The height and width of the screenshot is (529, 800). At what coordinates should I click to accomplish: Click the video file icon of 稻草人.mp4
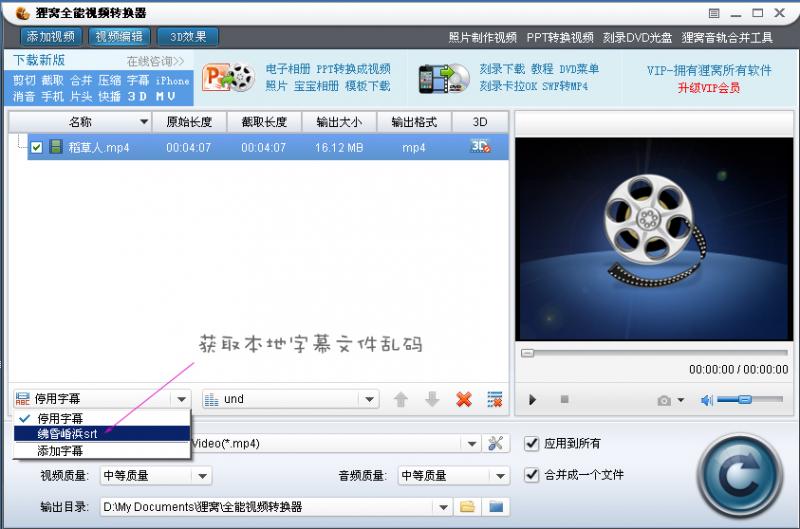[x=56, y=147]
